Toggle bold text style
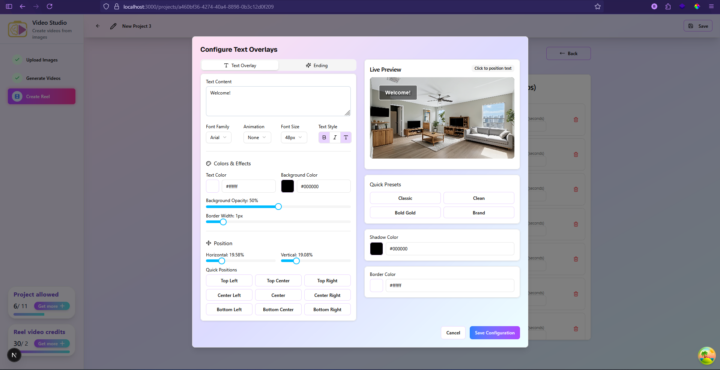This screenshot has width=720, height=370. point(324,137)
